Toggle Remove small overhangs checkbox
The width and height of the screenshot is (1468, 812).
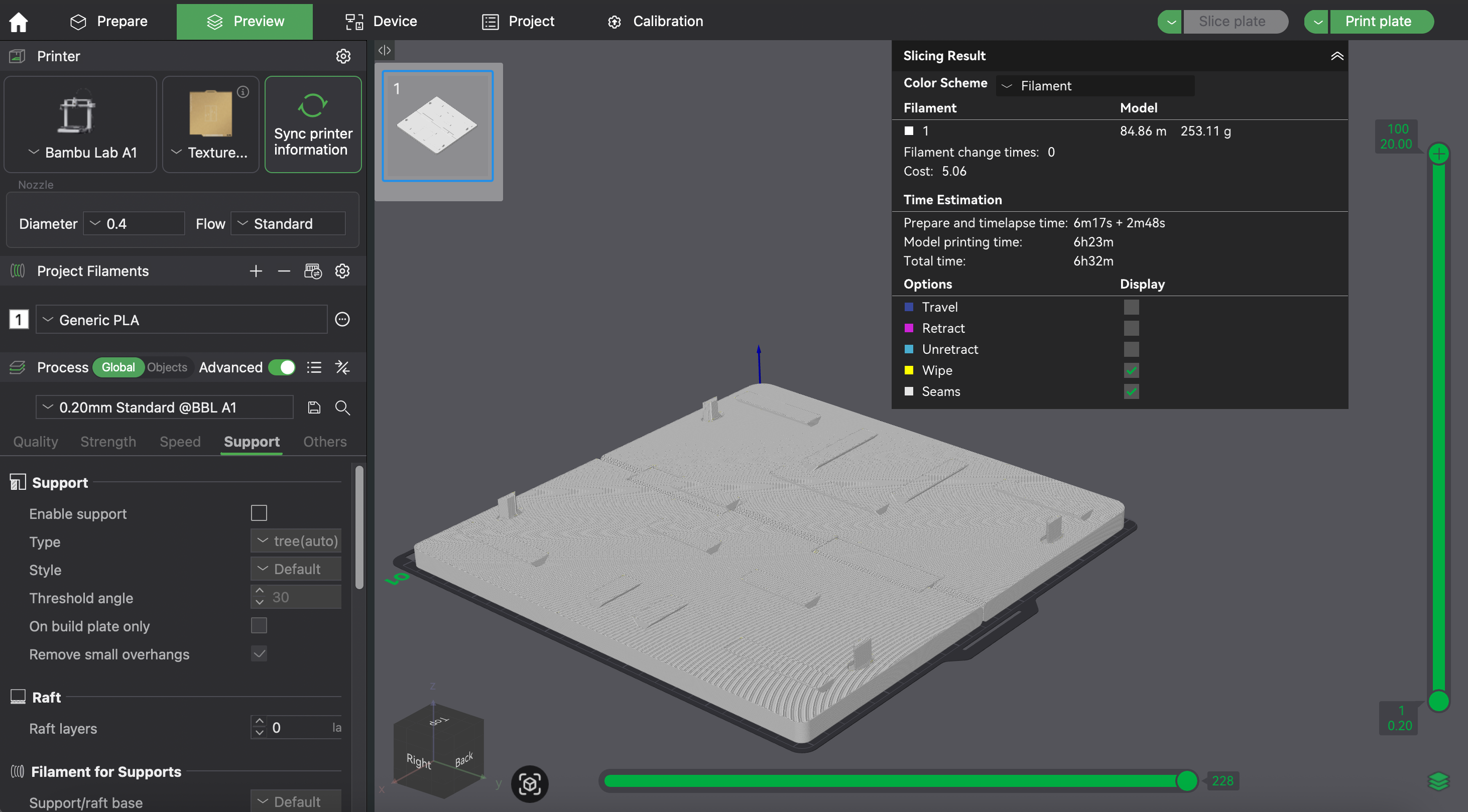click(x=259, y=653)
